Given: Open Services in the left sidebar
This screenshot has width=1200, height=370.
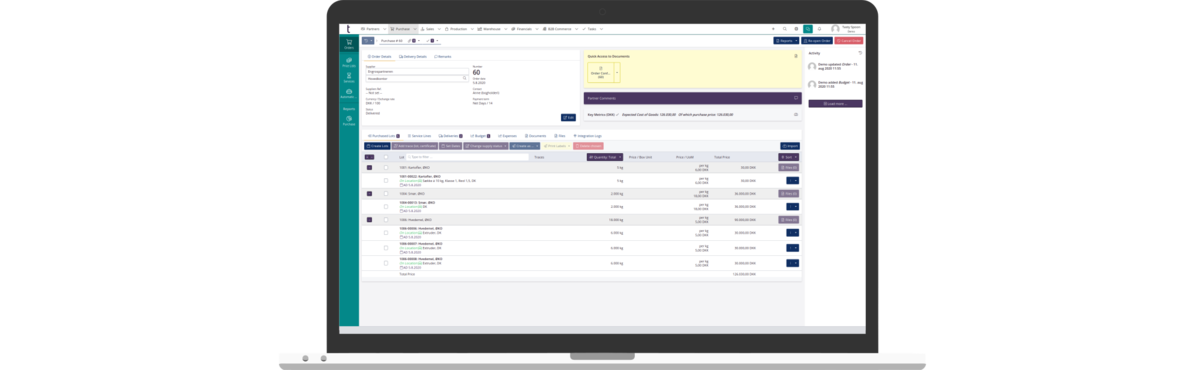Looking at the screenshot, I should point(349,79).
